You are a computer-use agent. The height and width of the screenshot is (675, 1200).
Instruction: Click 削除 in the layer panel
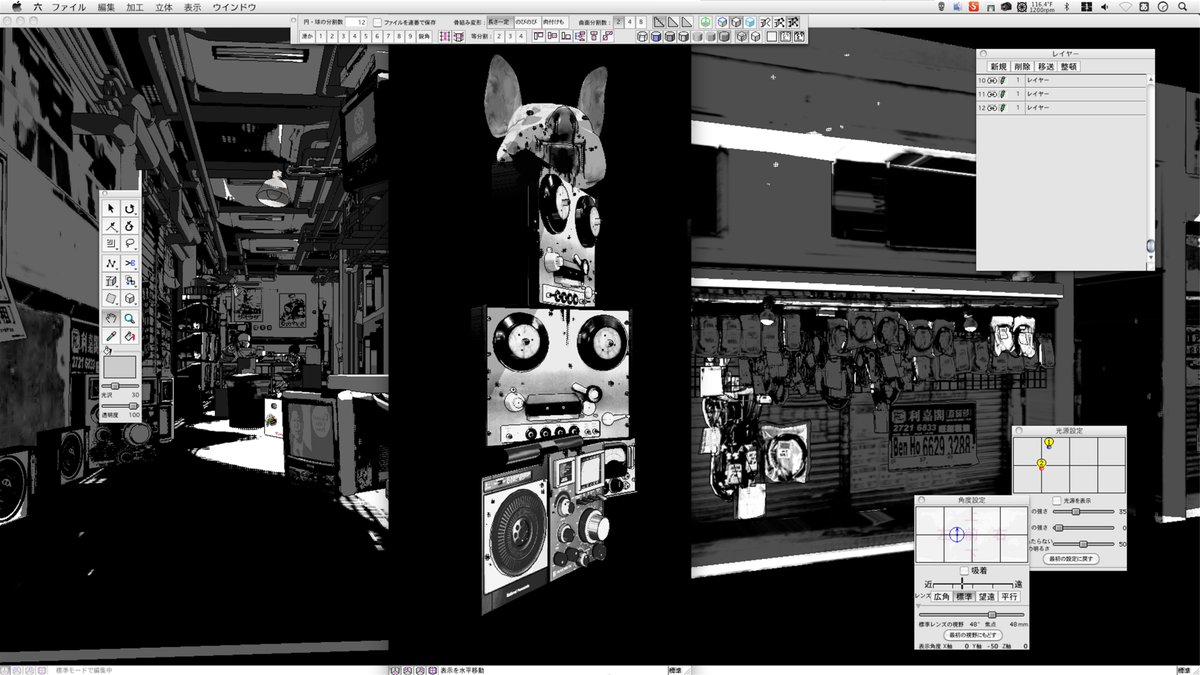tap(1022, 66)
